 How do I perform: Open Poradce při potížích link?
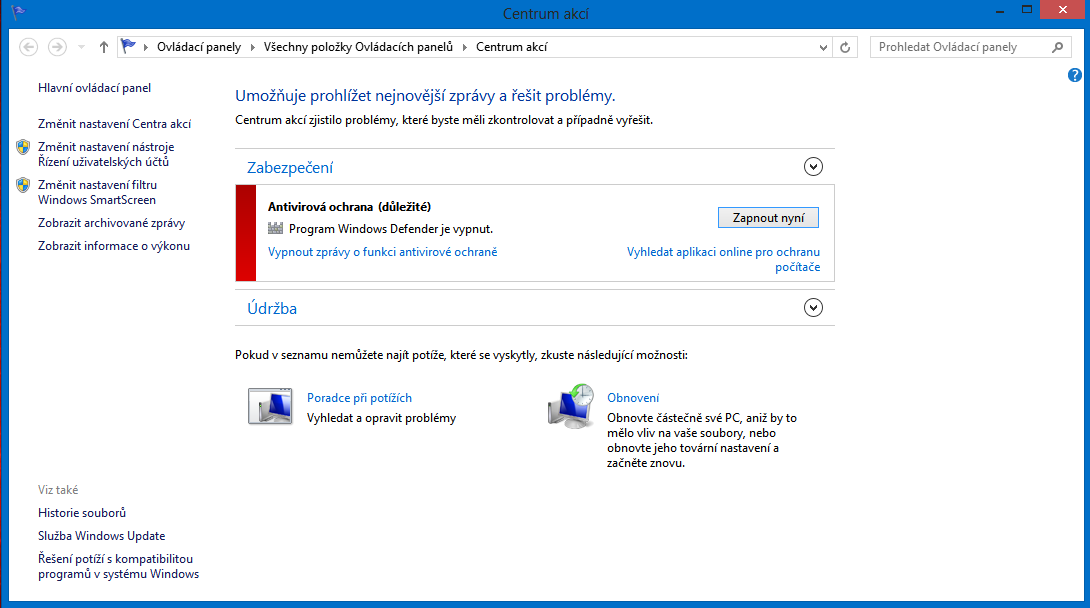[x=359, y=397]
